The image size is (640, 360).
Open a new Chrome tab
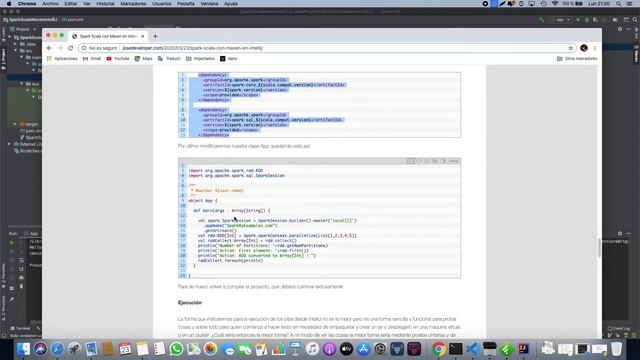pos(155,36)
